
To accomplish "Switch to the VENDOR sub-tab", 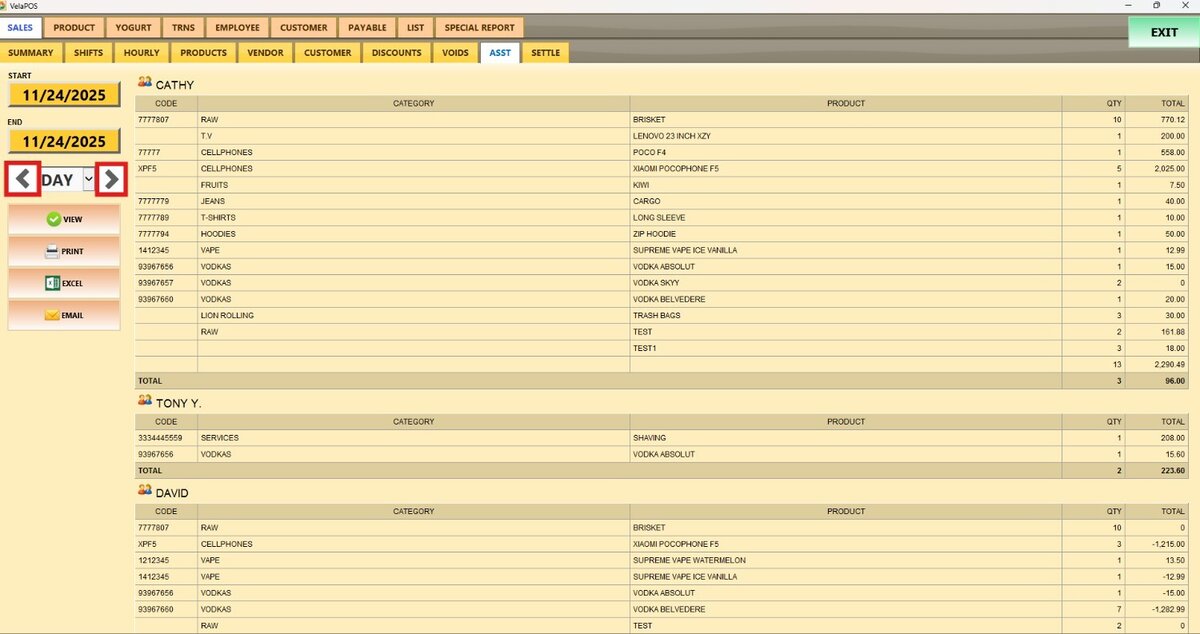I will pos(265,52).
